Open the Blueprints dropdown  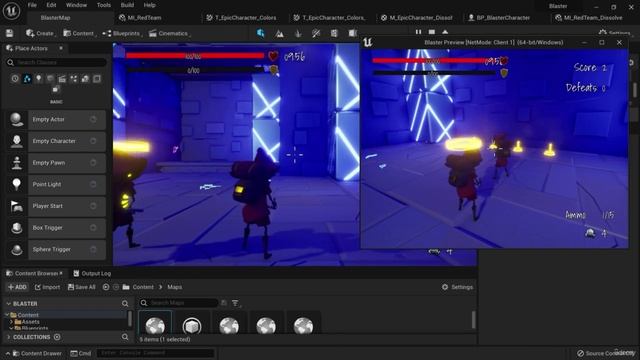pos(122,33)
